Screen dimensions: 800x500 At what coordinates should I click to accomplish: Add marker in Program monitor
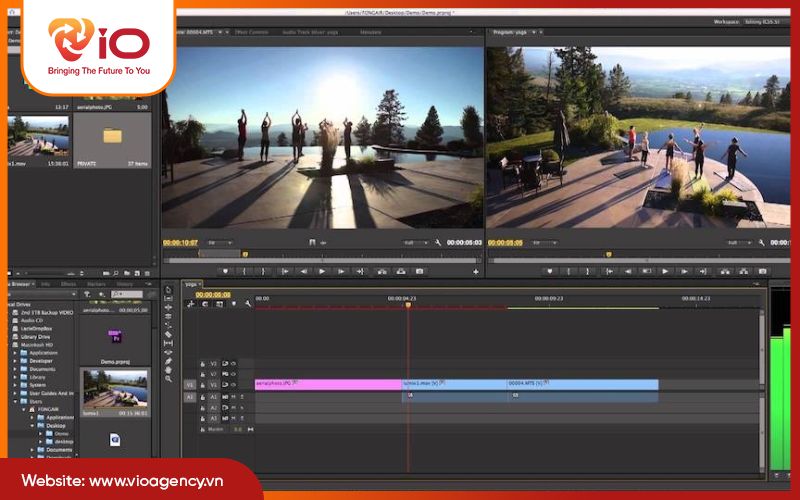pyautogui.click(x=549, y=271)
